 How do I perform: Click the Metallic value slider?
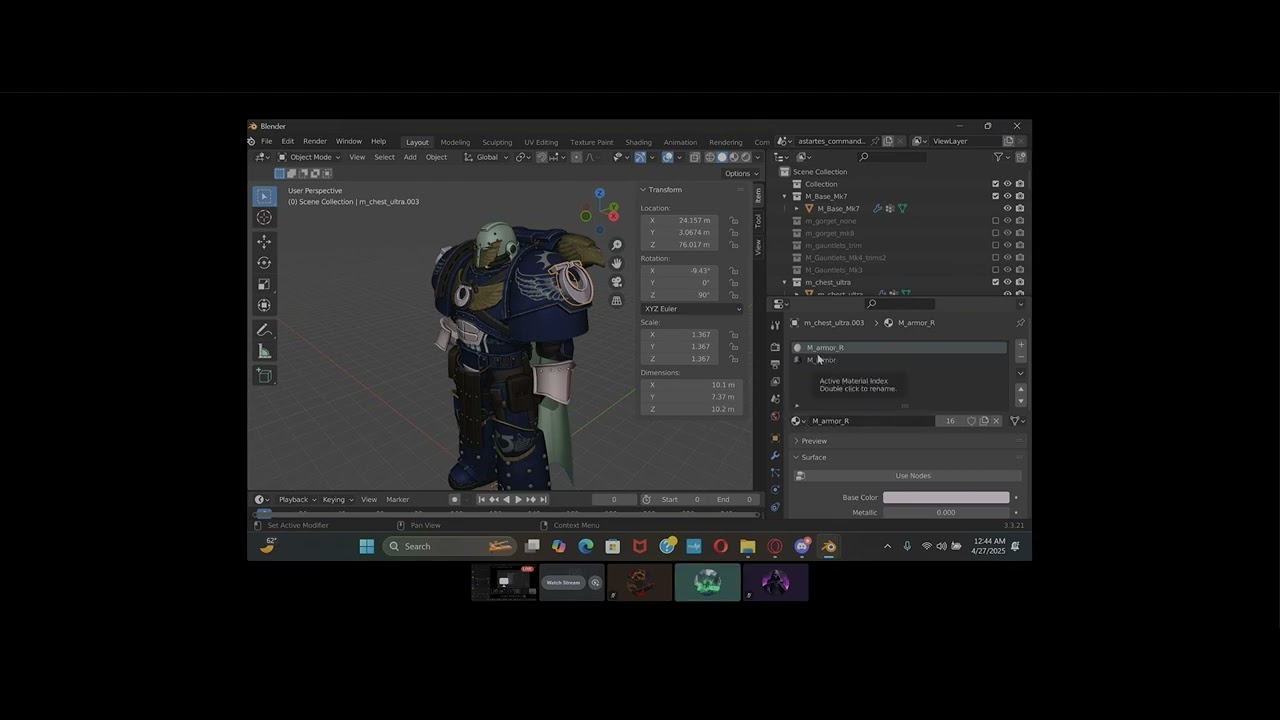[946, 512]
